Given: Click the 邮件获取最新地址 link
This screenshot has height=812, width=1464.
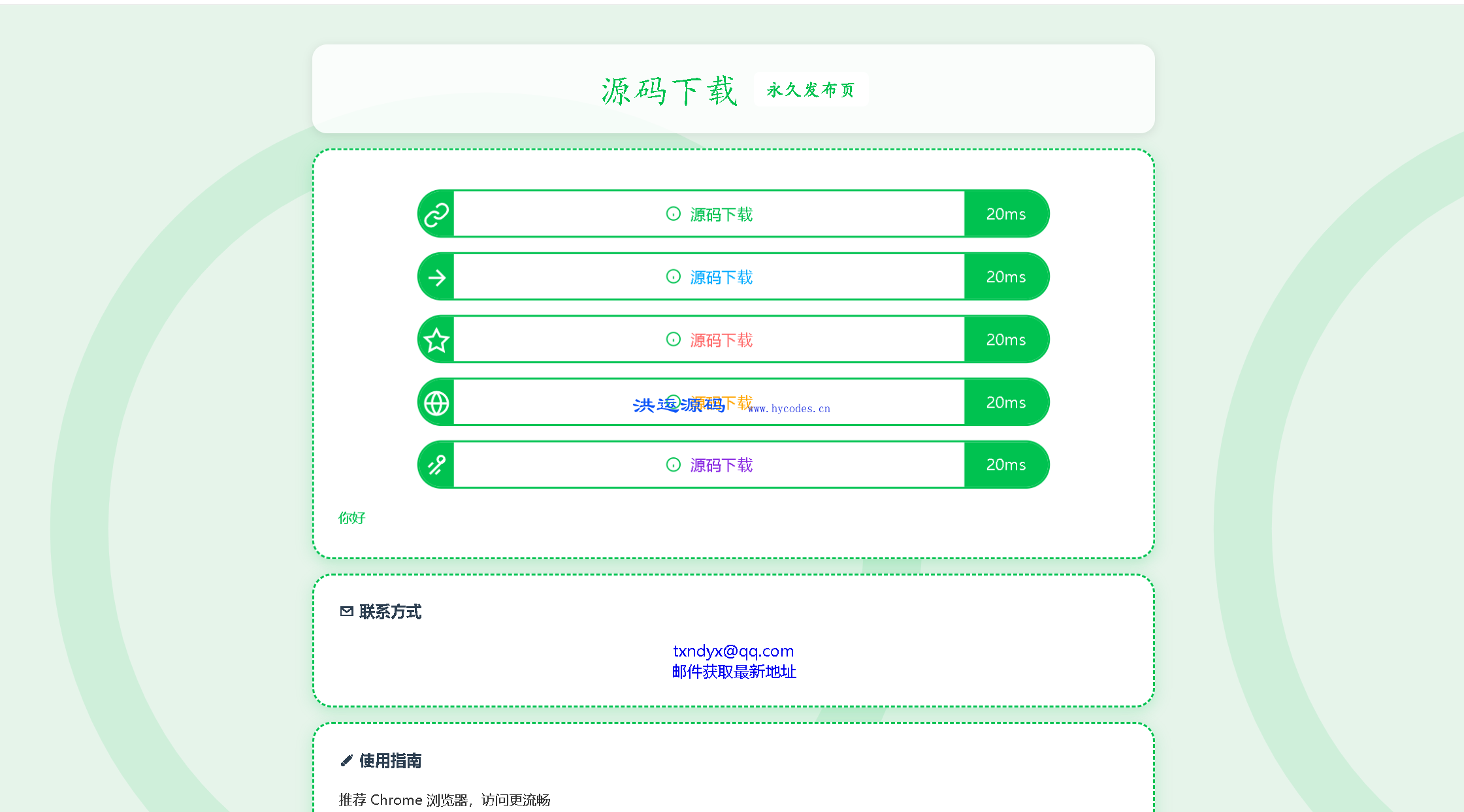Looking at the screenshot, I should pos(734,672).
